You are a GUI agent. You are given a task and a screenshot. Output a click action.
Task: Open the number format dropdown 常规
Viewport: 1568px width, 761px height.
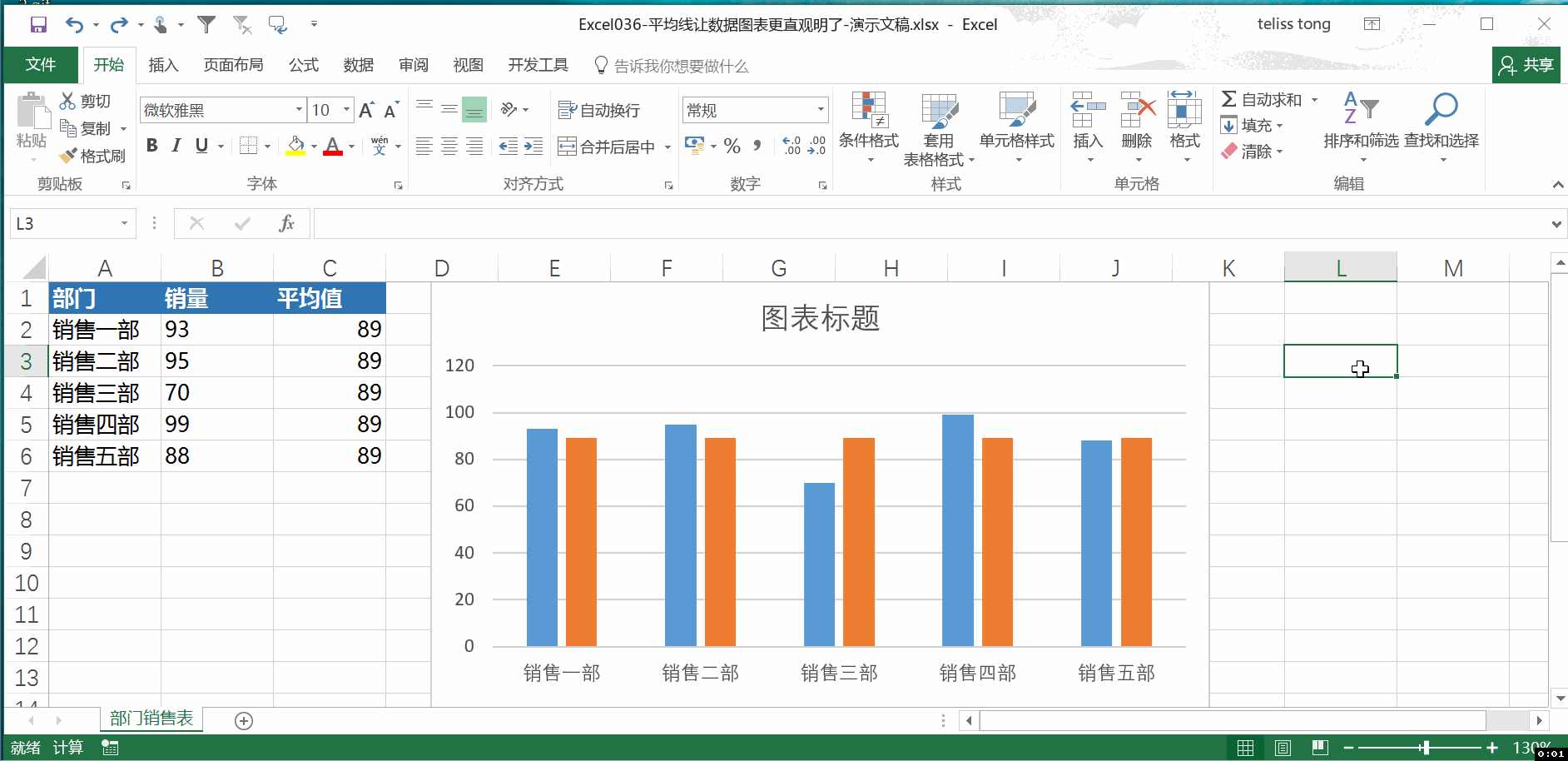click(x=821, y=110)
